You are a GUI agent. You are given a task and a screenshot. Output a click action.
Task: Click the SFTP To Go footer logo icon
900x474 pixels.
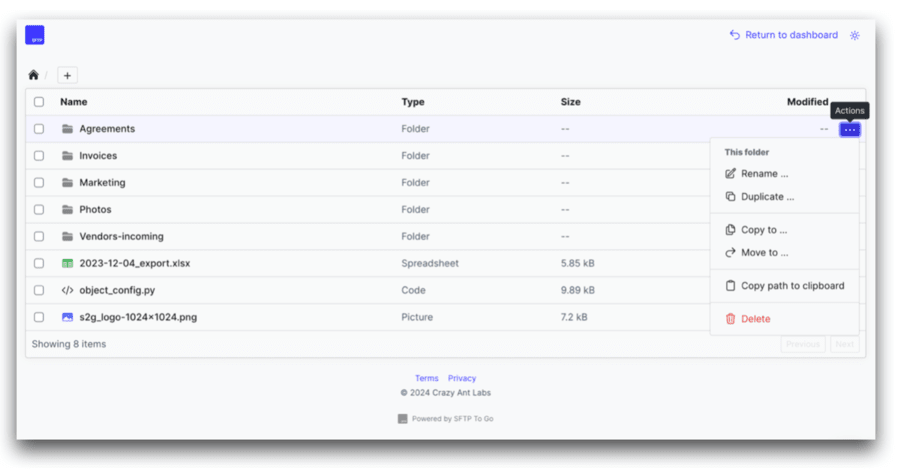(x=402, y=419)
